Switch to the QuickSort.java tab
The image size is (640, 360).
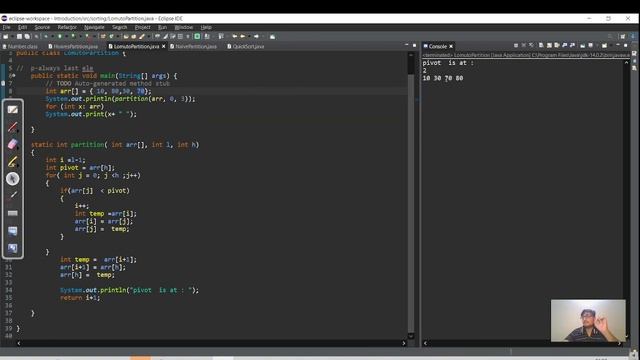point(246,47)
